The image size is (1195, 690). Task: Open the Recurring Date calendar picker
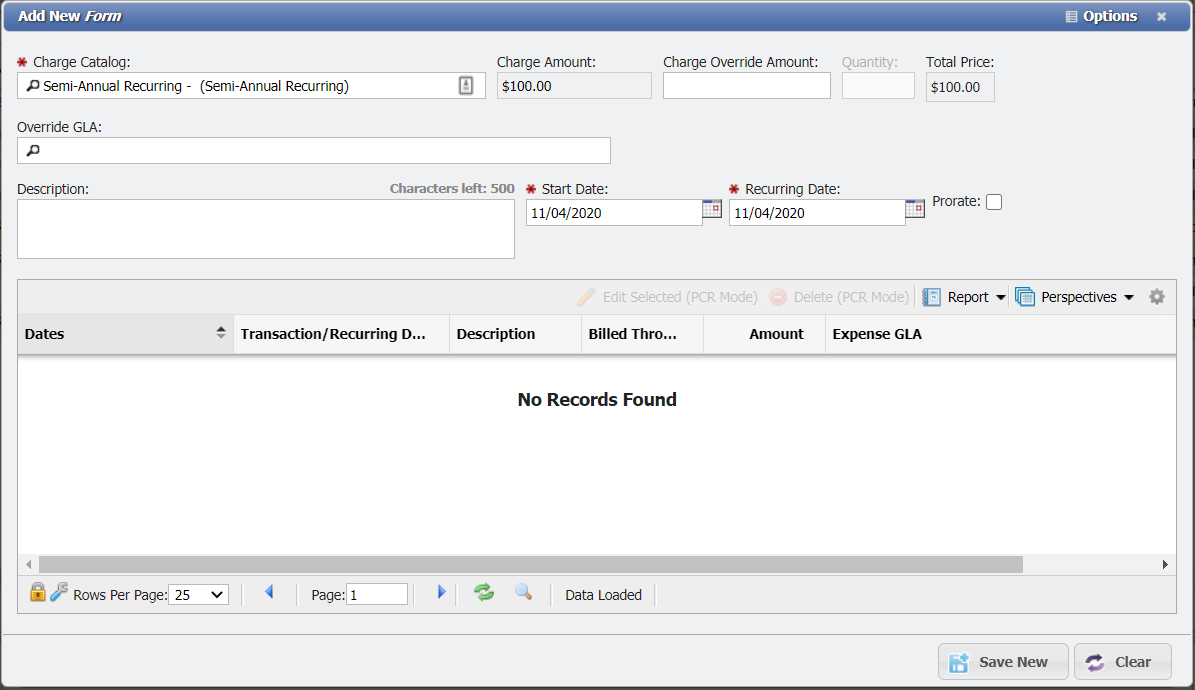[915, 209]
